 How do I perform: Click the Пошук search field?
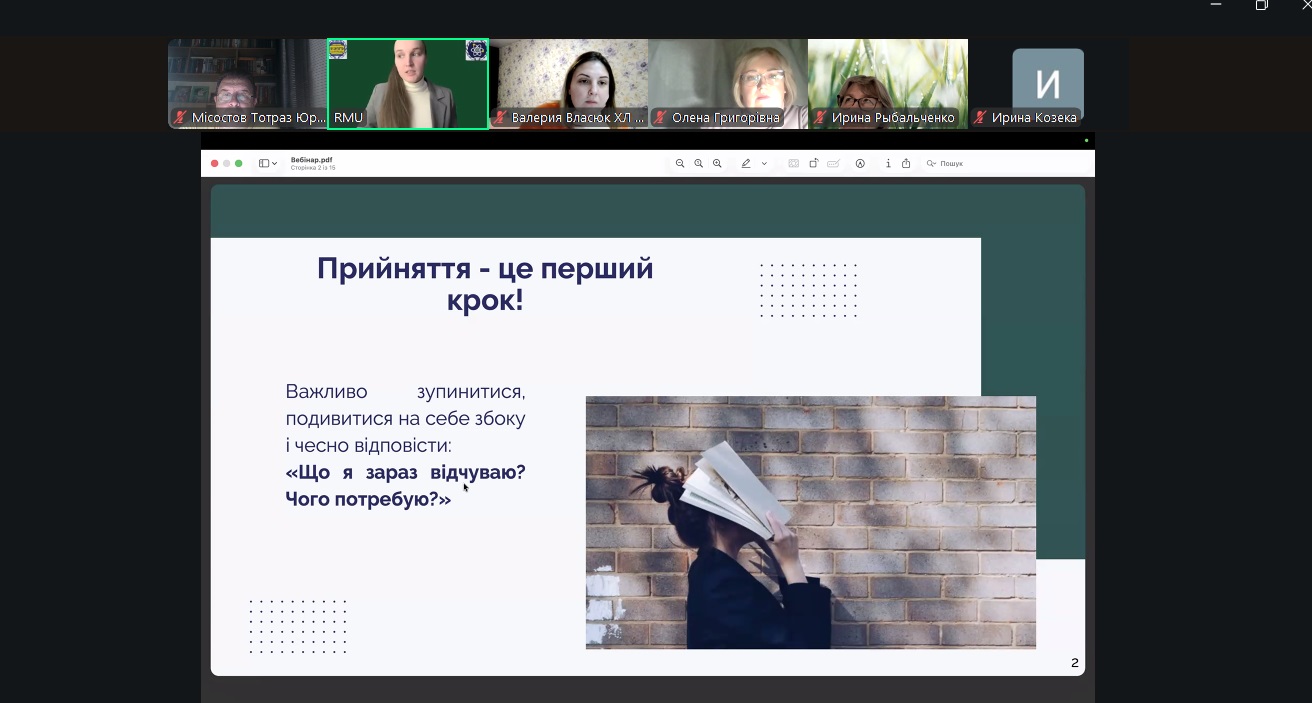click(x=951, y=163)
